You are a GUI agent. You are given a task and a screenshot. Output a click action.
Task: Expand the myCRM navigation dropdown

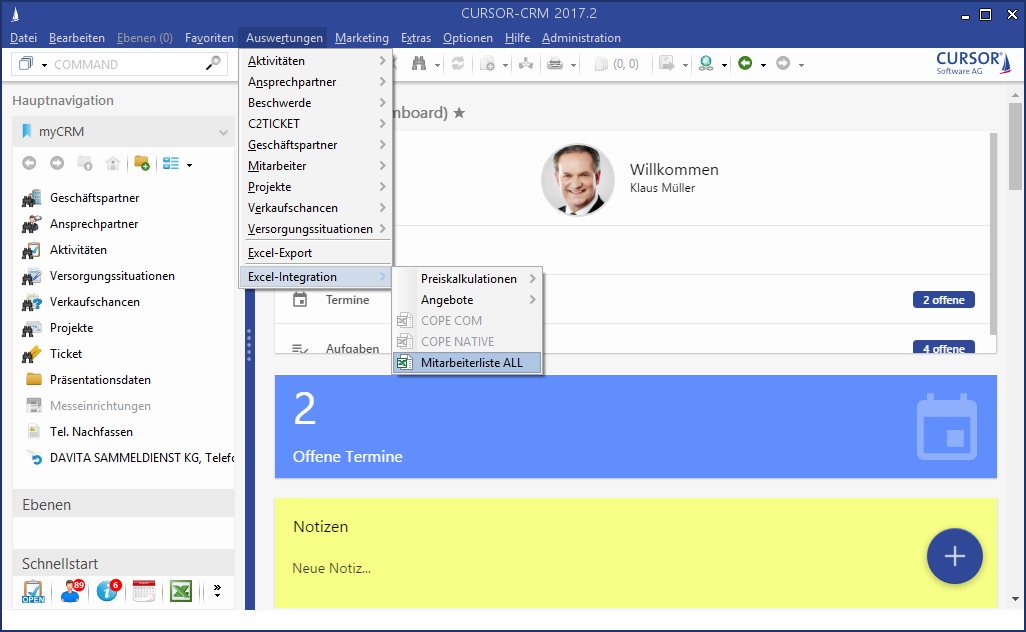click(223, 132)
